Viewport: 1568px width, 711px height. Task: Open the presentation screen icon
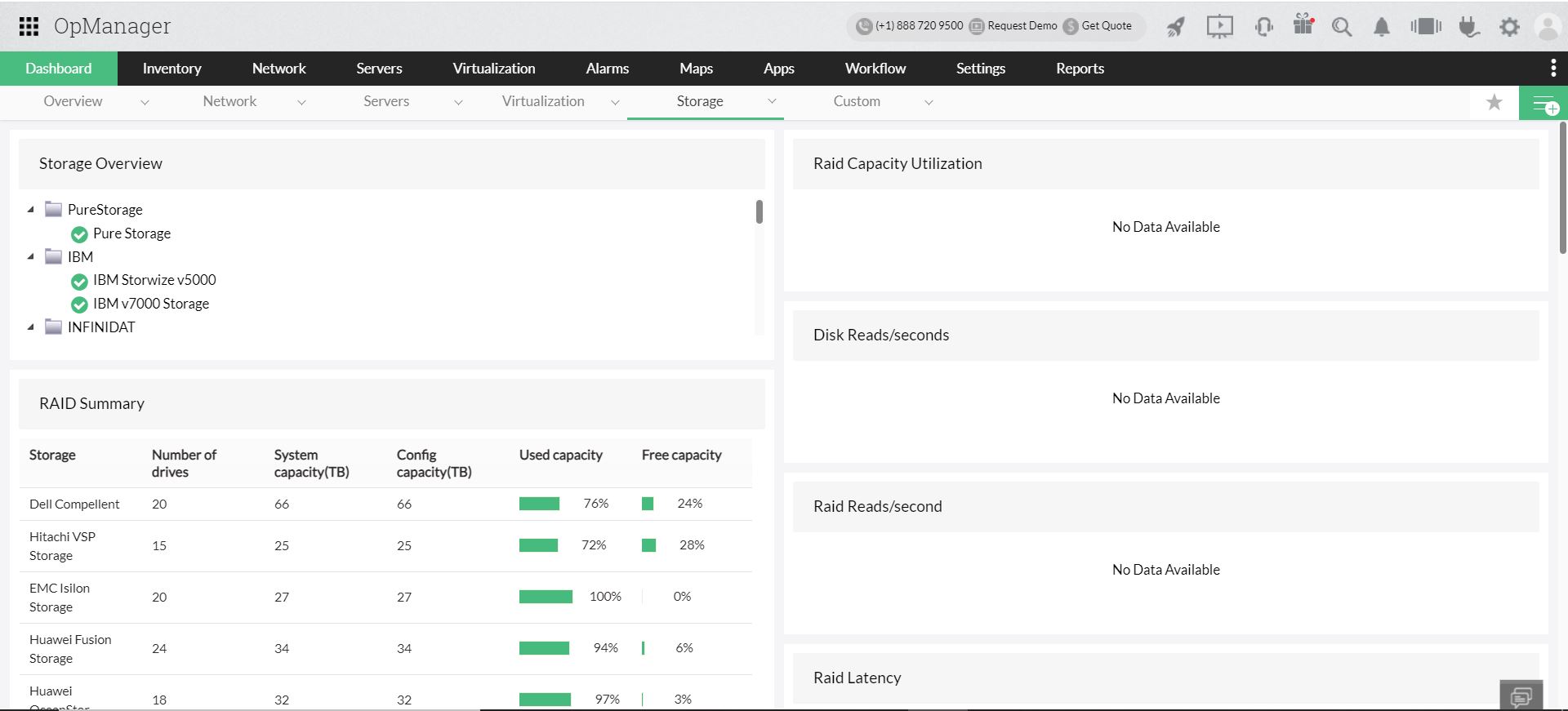click(1219, 27)
